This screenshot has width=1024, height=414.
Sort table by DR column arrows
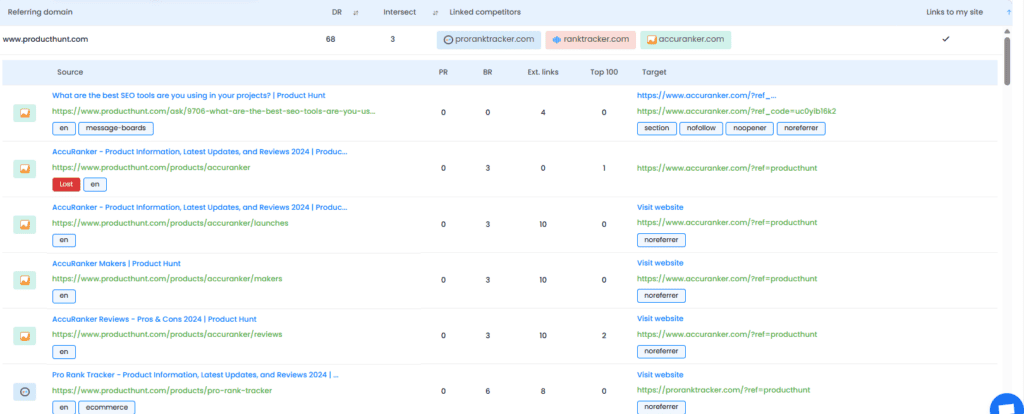click(x=358, y=12)
